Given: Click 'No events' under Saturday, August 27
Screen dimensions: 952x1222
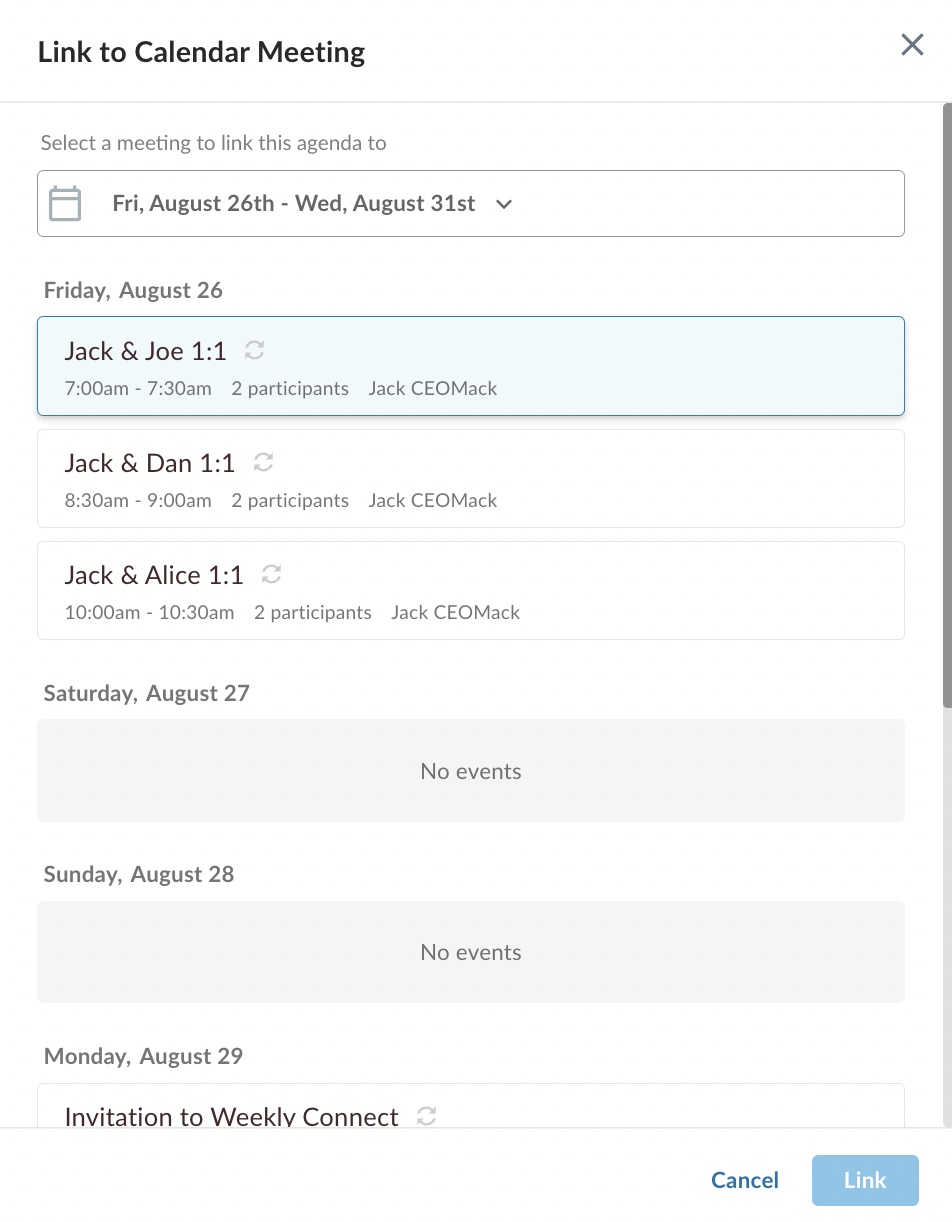Looking at the screenshot, I should (471, 771).
